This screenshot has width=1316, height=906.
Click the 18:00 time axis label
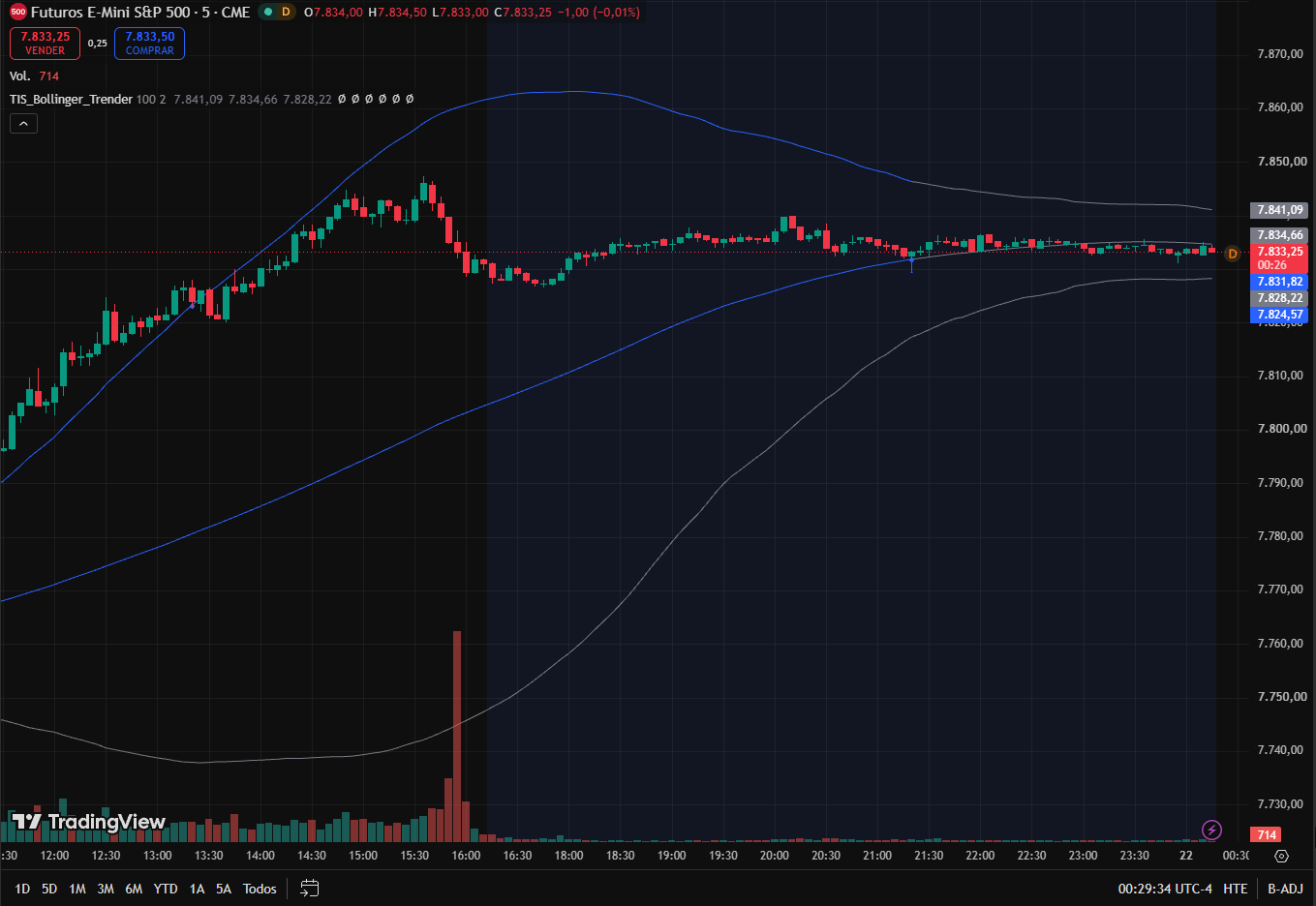(x=568, y=856)
